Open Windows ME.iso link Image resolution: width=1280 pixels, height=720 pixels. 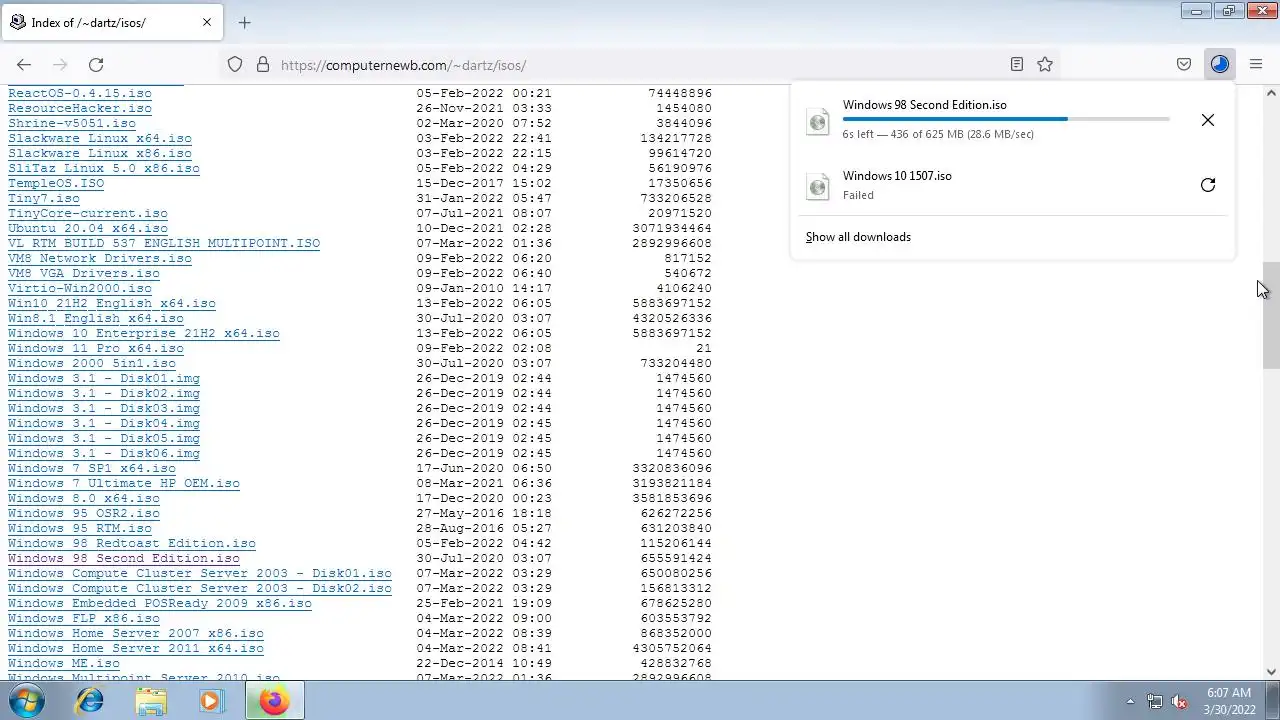(64, 663)
